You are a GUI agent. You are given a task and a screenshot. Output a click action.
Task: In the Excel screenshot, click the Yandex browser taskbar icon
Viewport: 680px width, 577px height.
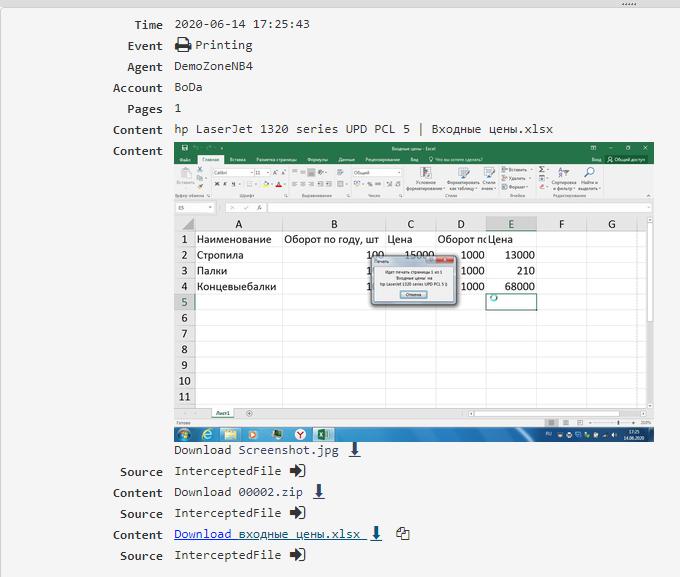(300, 434)
